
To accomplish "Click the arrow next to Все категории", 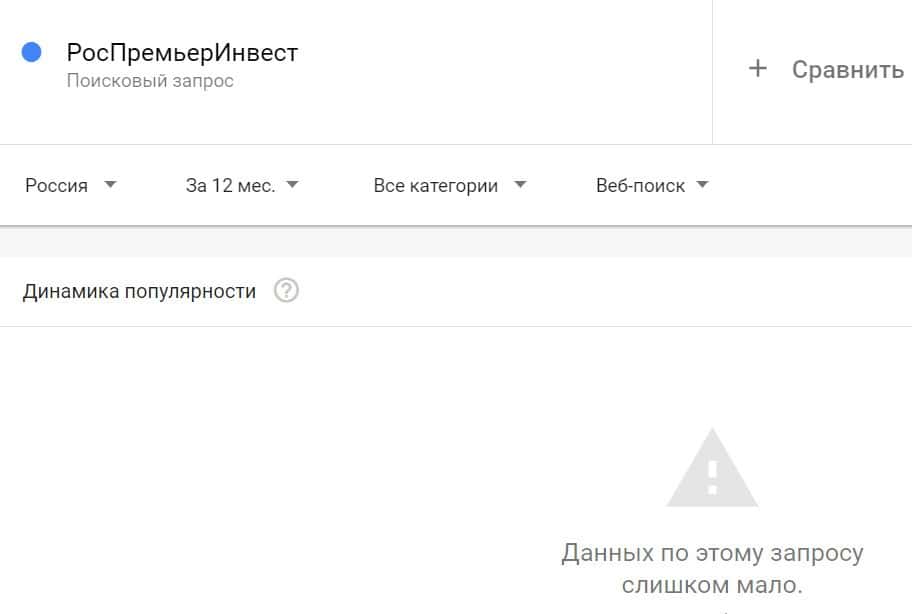I will 519,185.
